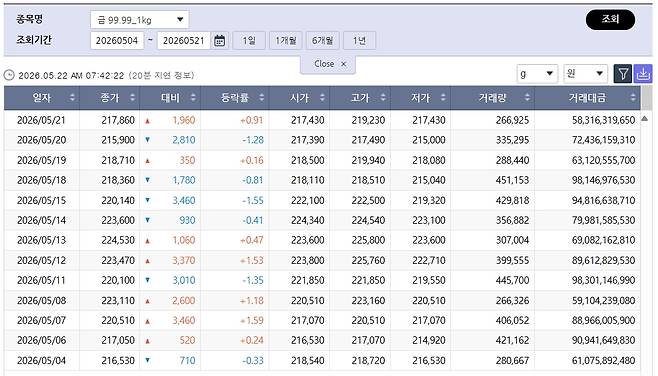Select the 2026/05/19 date cell
This screenshot has height=376, width=658.
pos(42,160)
